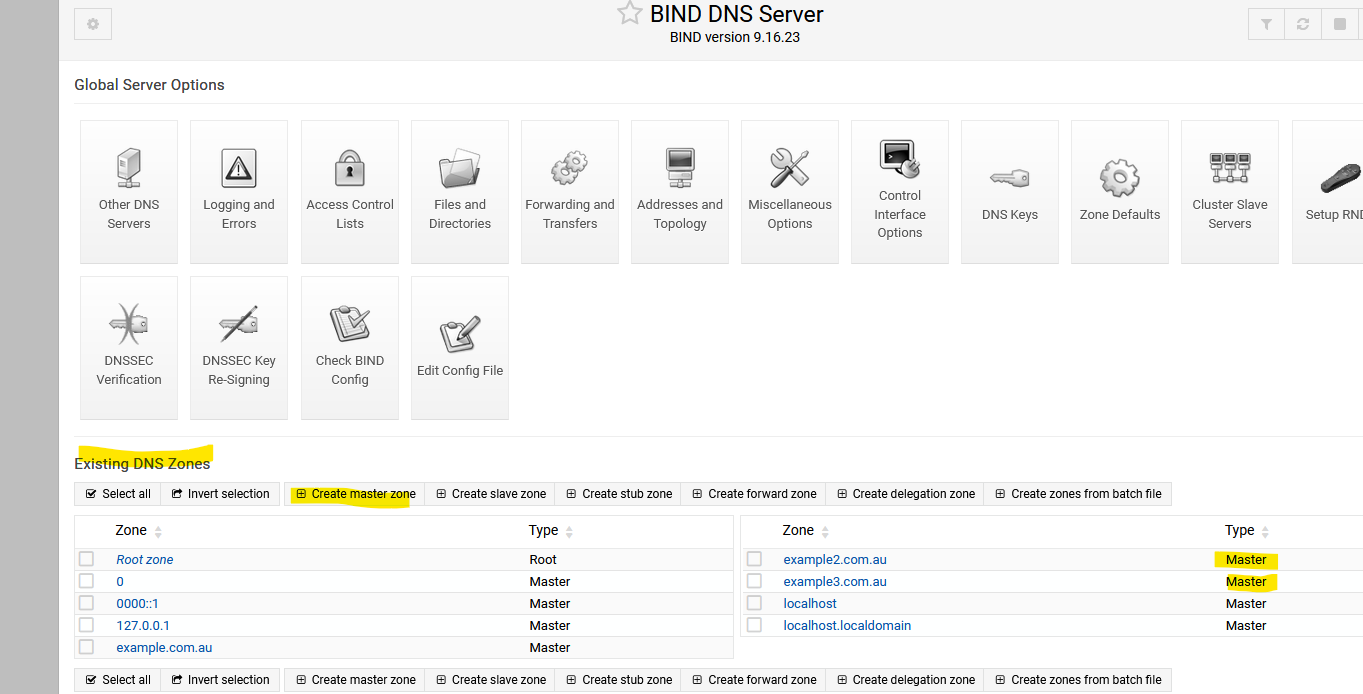Tick the example3.com.au checkbox
The height and width of the screenshot is (694, 1363).
[754, 581]
